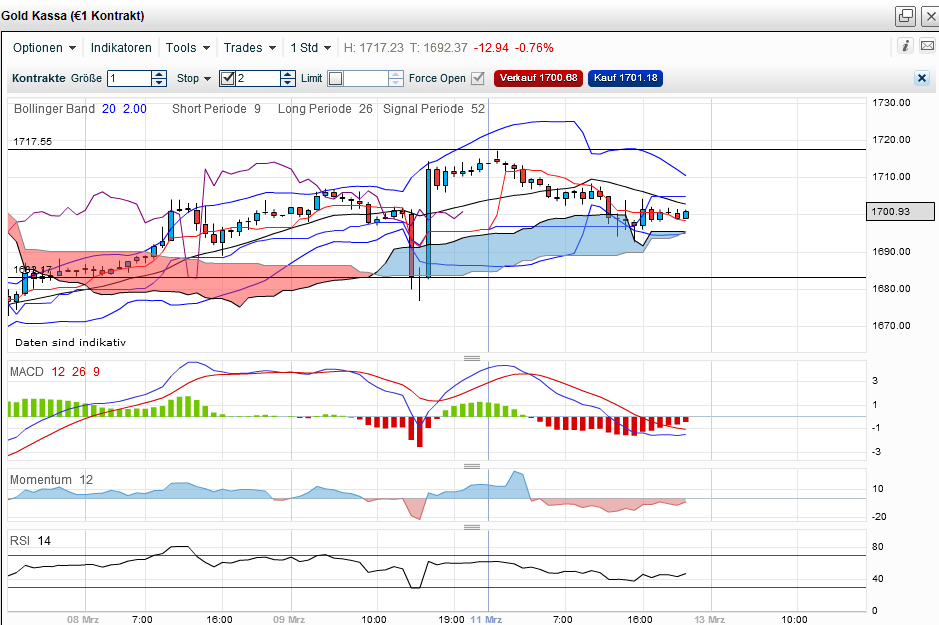The height and width of the screenshot is (625, 939).
Task: Toggle the Stop checkbox off
Action: [x=227, y=78]
